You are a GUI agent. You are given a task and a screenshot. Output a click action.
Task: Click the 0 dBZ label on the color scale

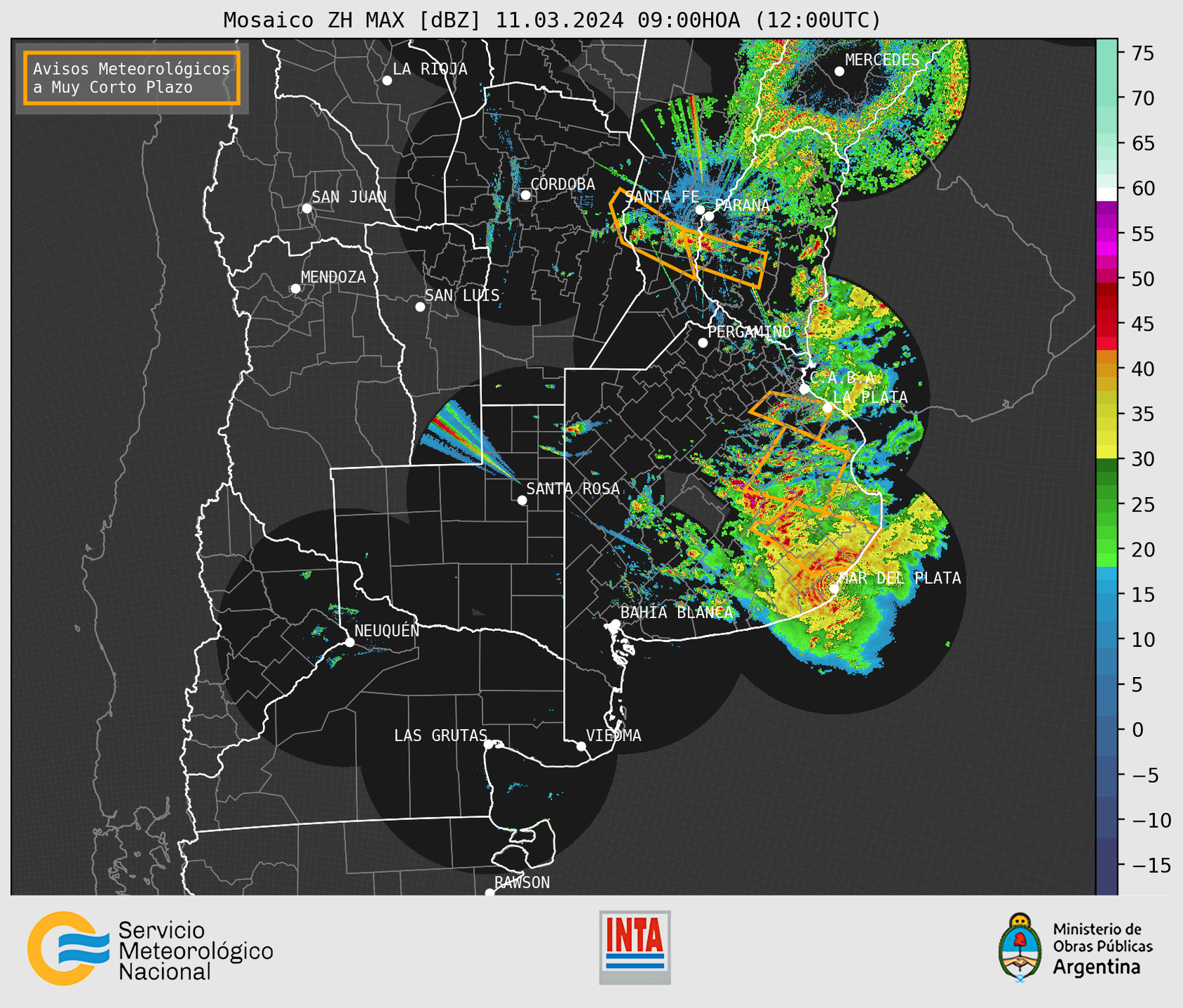click(x=1137, y=730)
